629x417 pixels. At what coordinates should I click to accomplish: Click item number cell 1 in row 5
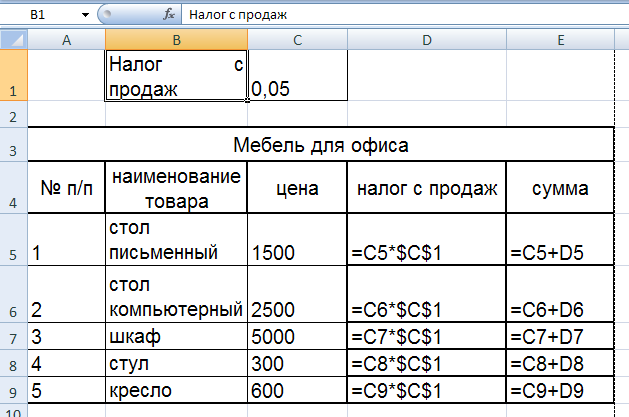click(67, 239)
